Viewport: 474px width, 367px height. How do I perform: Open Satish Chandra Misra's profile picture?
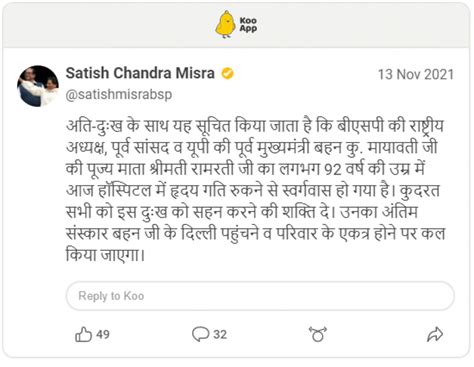coord(38,86)
